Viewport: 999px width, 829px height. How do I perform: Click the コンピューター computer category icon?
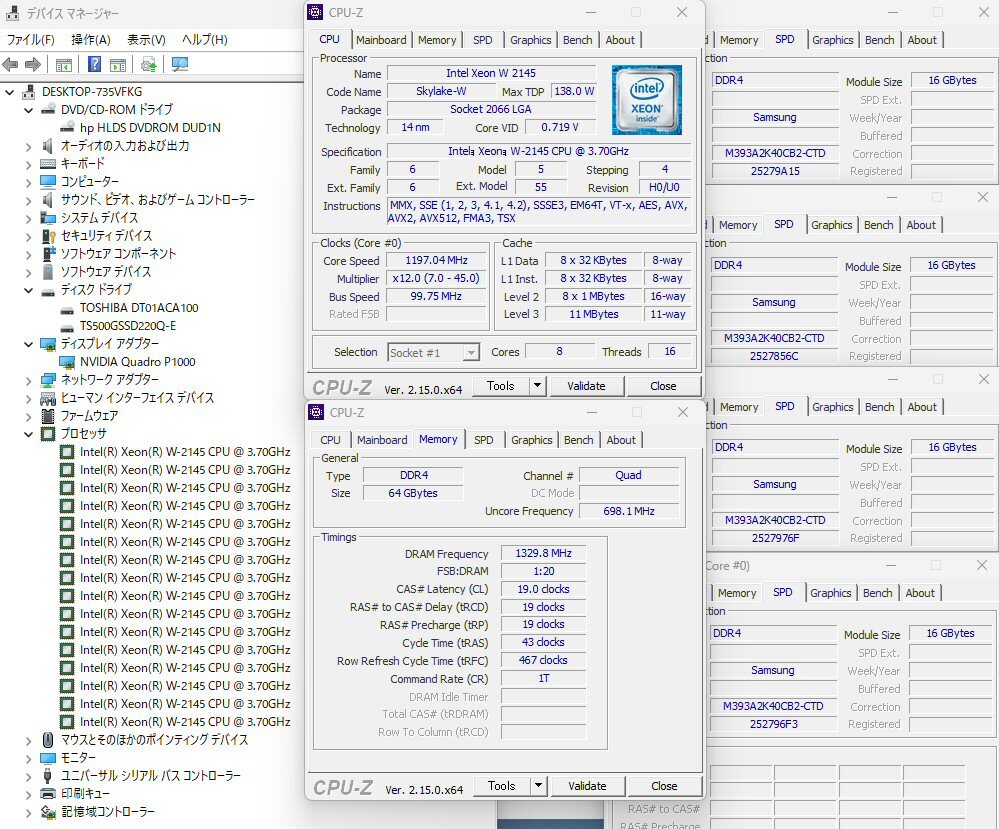tap(48, 182)
